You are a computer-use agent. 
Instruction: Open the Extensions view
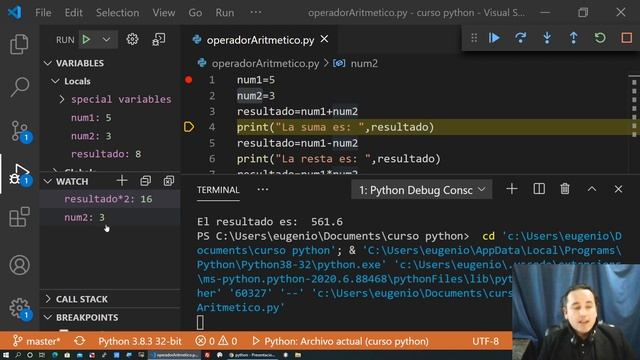pos(19,217)
